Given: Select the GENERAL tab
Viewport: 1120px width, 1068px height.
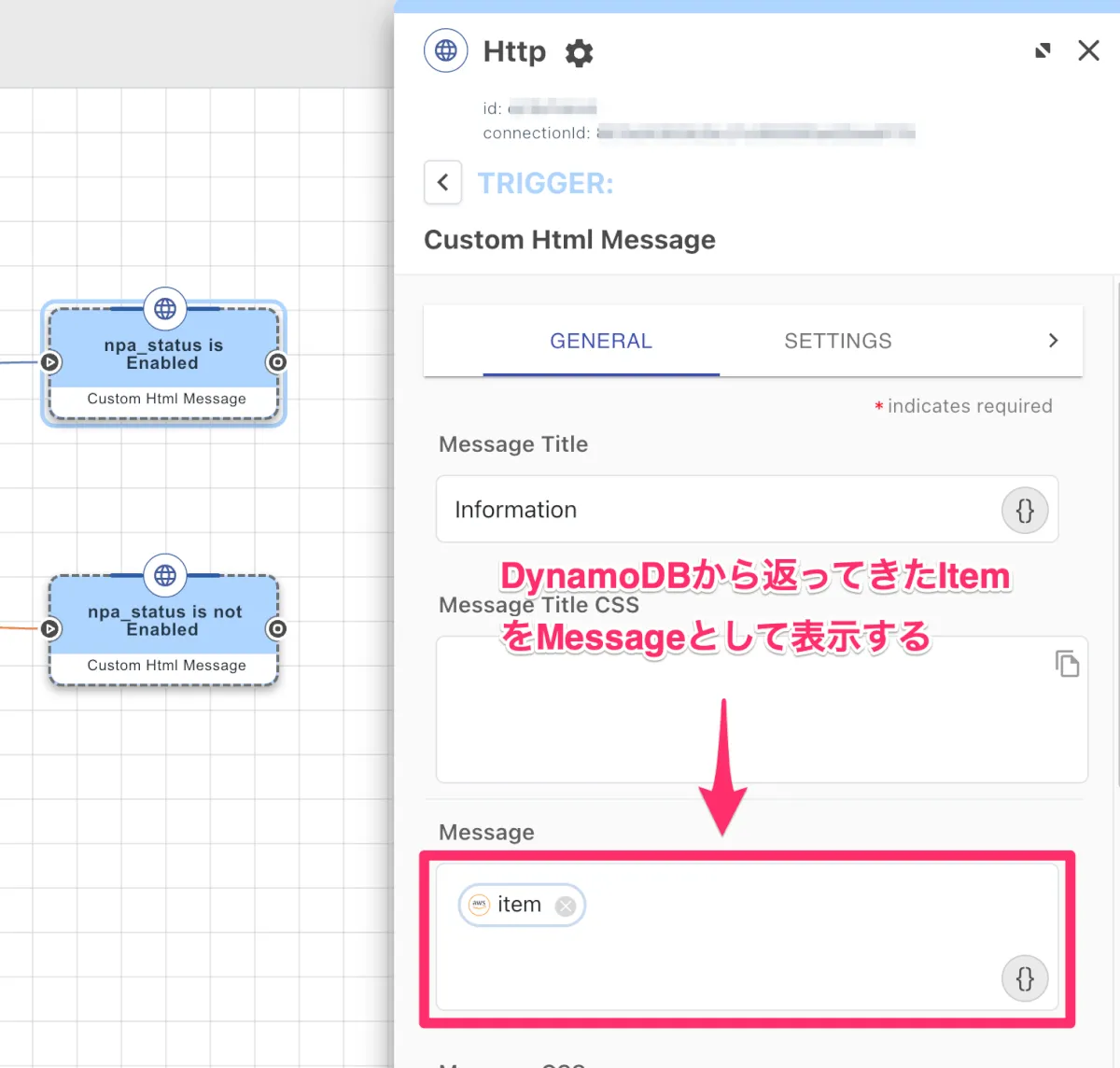Looking at the screenshot, I should click(600, 341).
